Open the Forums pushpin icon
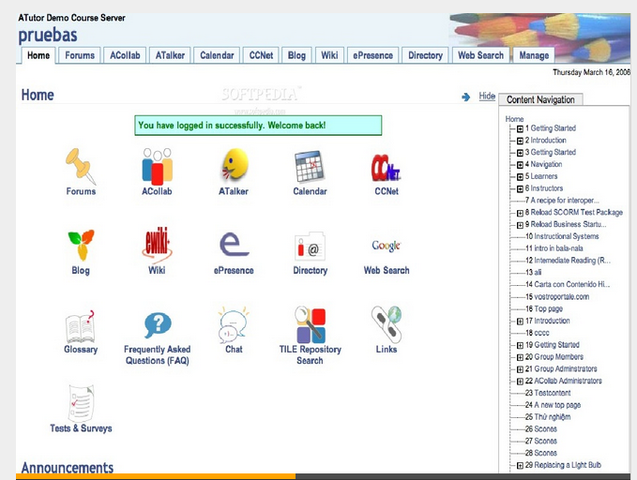Image resolution: width=637 pixels, height=480 pixels. (x=81, y=166)
